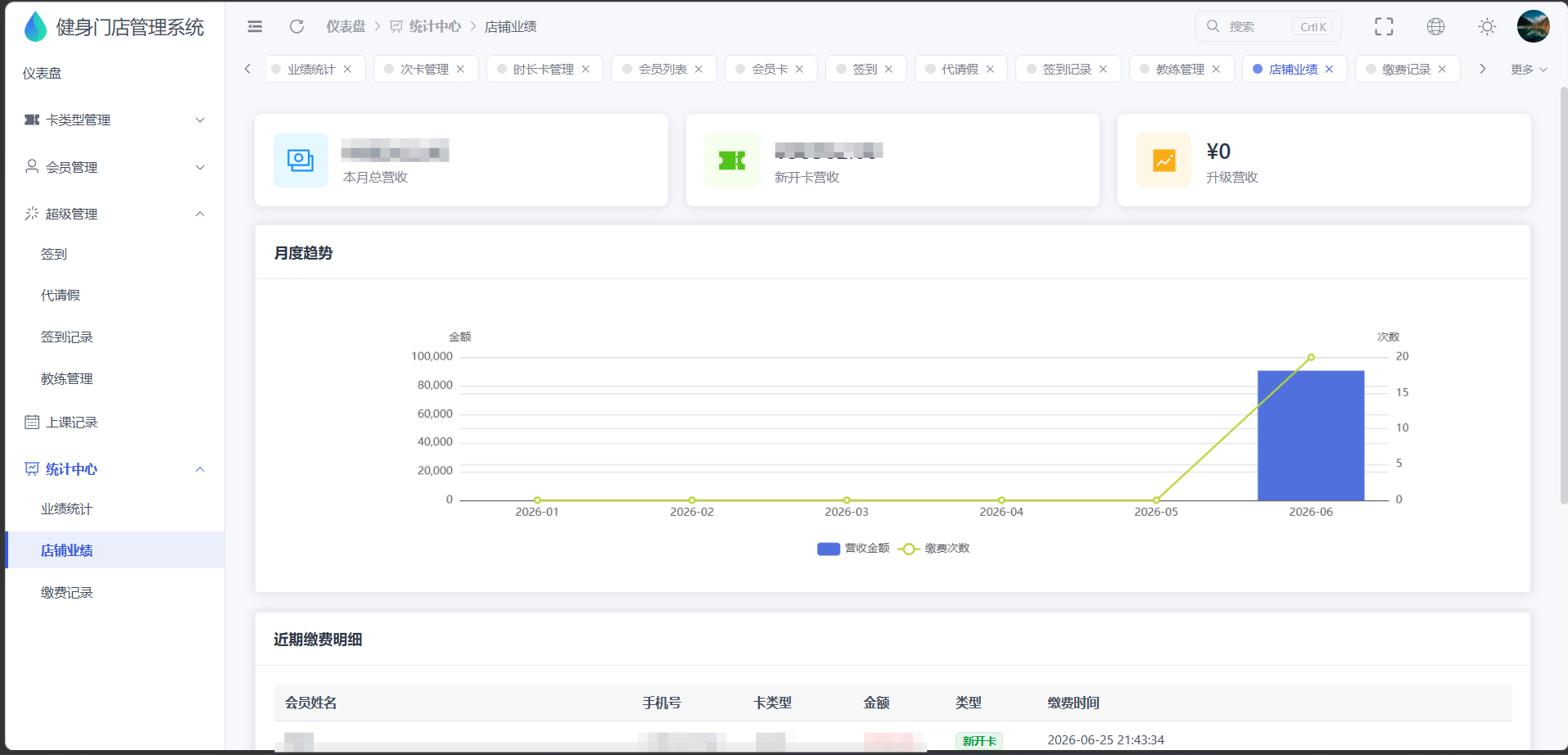1568x755 pixels.
Task: Click the 本月总营收 card icon
Action: (x=300, y=160)
